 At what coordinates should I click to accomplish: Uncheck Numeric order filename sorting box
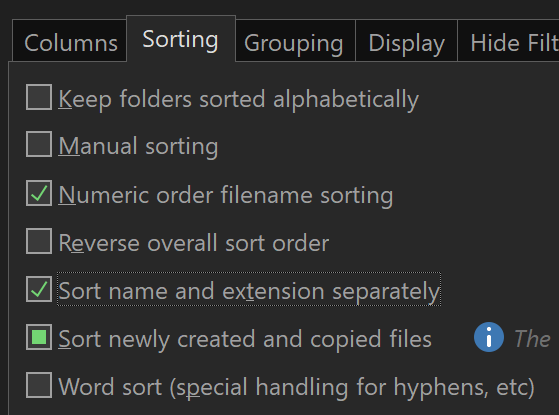39,193
